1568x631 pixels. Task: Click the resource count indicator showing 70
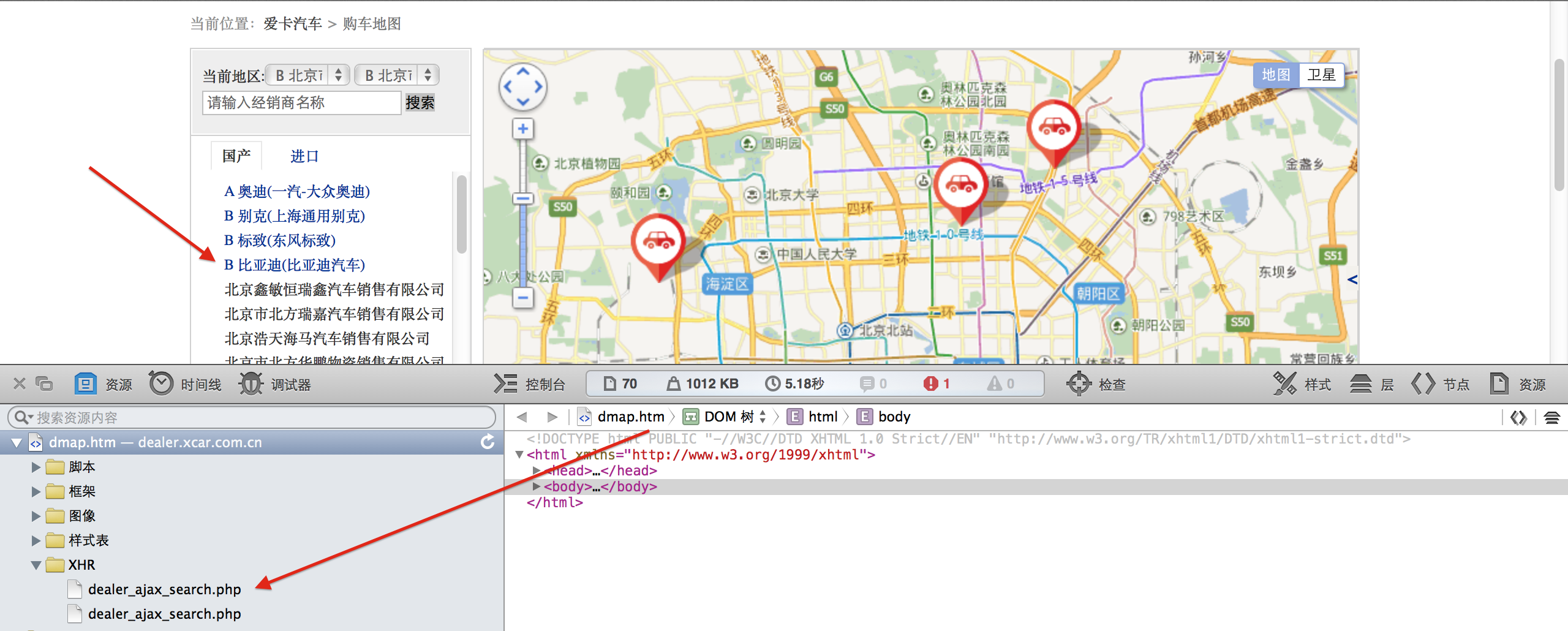coord(620,384)
